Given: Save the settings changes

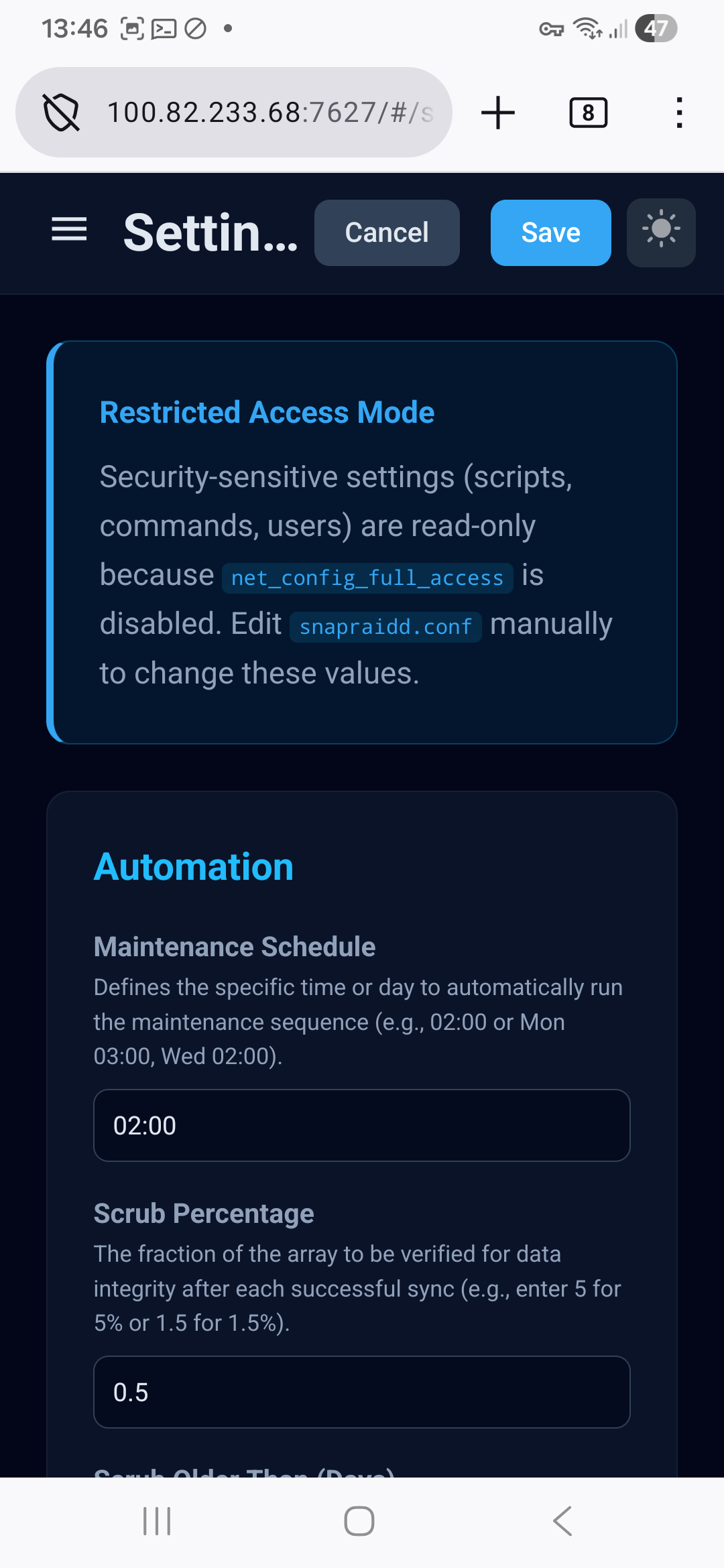Looking at the screenshot, I should [550, 233].
